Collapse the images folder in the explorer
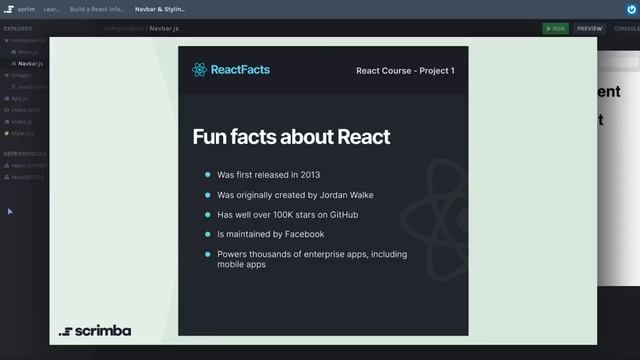Image resolution: width=640 pixels, height=360 pixels. 18,76
